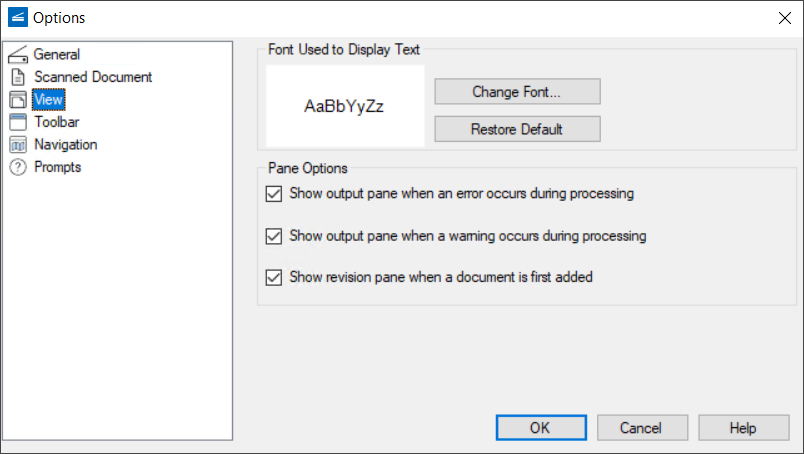
Task: Uncheck show output pane on warning
Action: tap(273, 236)
